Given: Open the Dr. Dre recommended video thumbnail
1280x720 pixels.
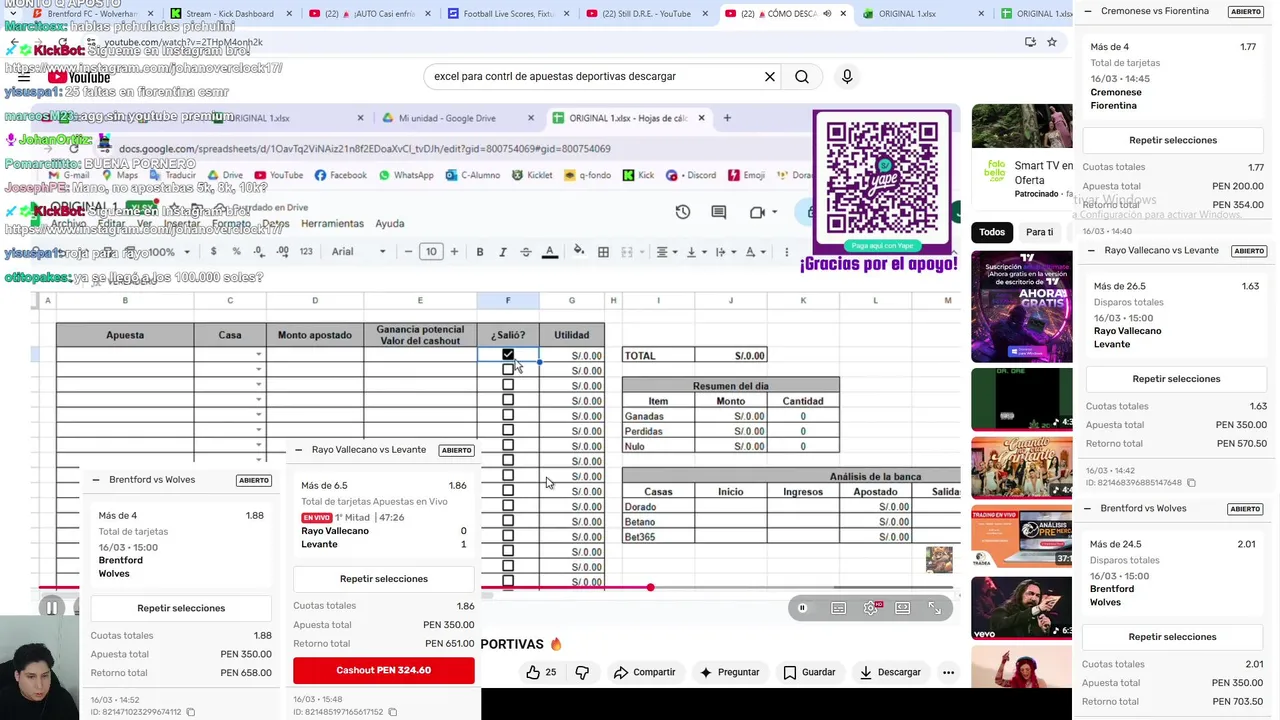Looking at the screenshot, I should tap(1021, 399).
